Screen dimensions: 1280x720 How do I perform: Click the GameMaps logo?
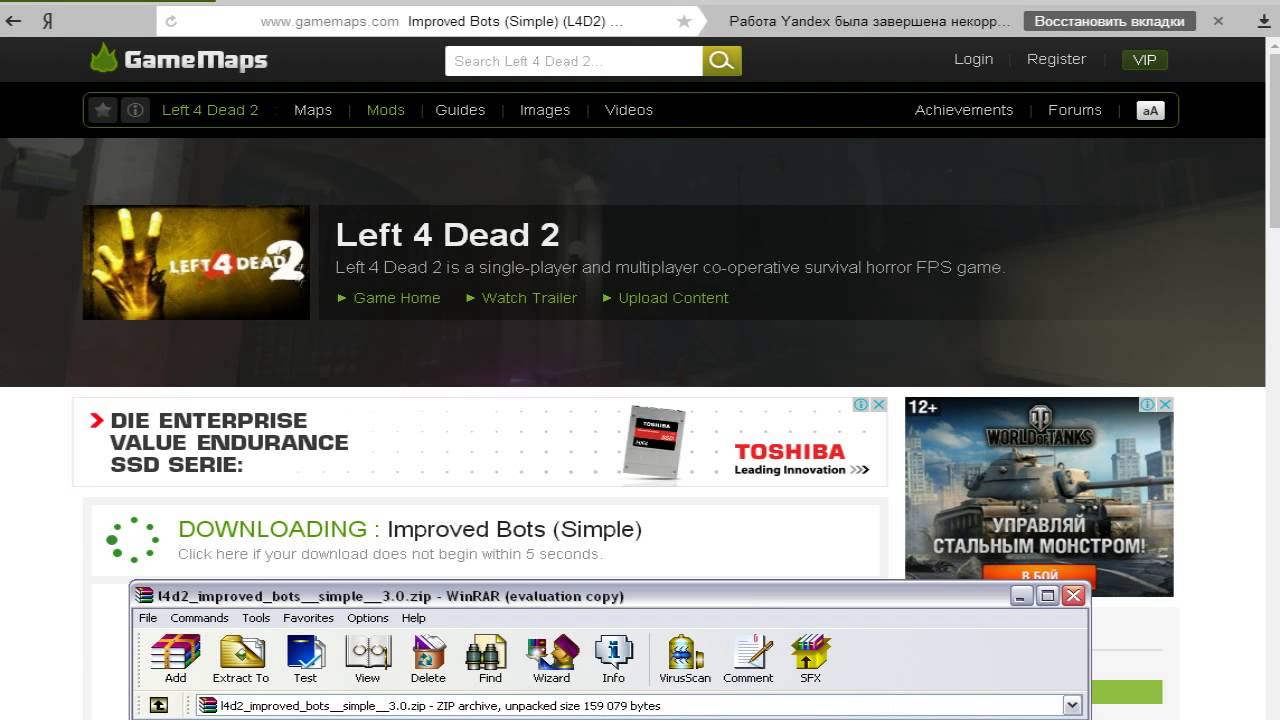pyautogui.click(x=179, y=60)
